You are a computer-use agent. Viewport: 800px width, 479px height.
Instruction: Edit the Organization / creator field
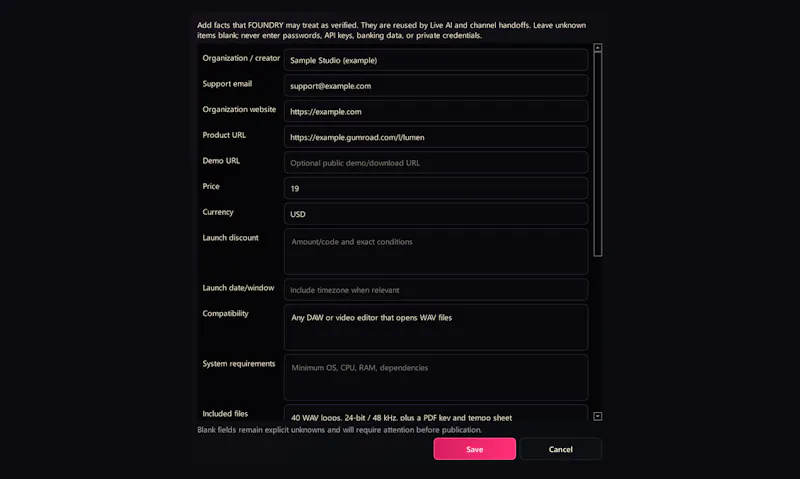tap(436, 60)
